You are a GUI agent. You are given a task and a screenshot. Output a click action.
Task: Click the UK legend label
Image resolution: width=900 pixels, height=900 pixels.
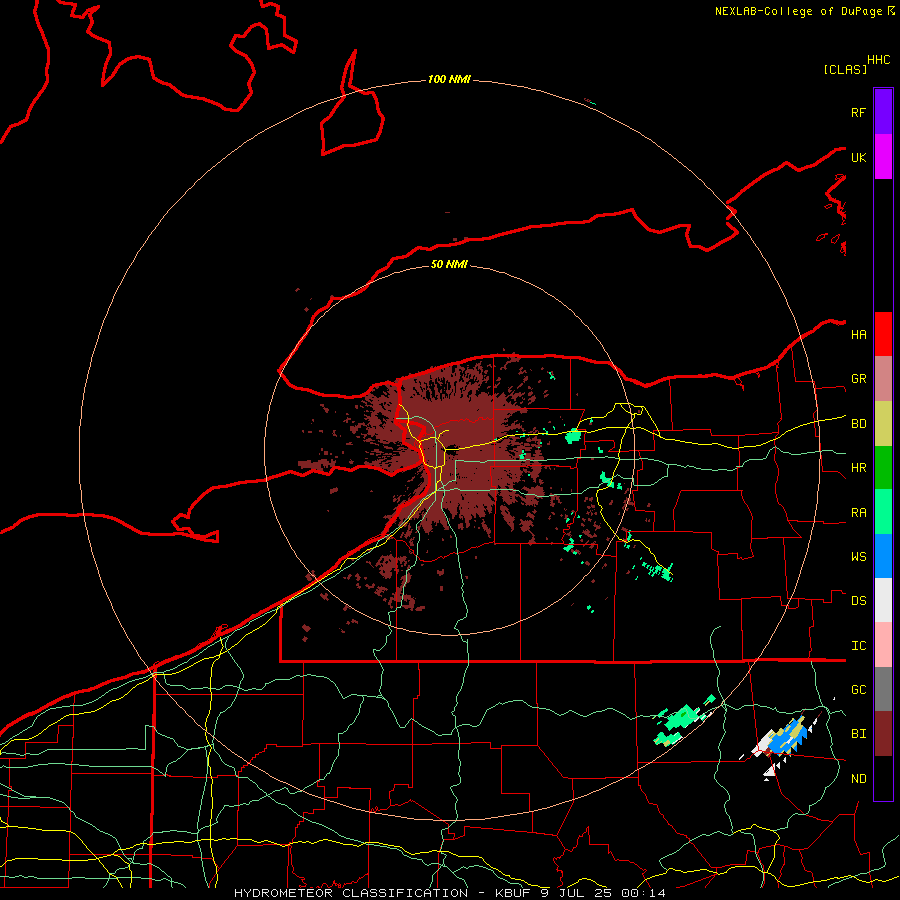[x=858, y=157]
